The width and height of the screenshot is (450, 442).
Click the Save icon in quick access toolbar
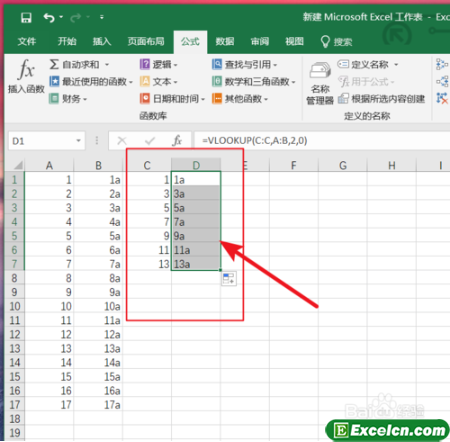click(x=26, y=17)
